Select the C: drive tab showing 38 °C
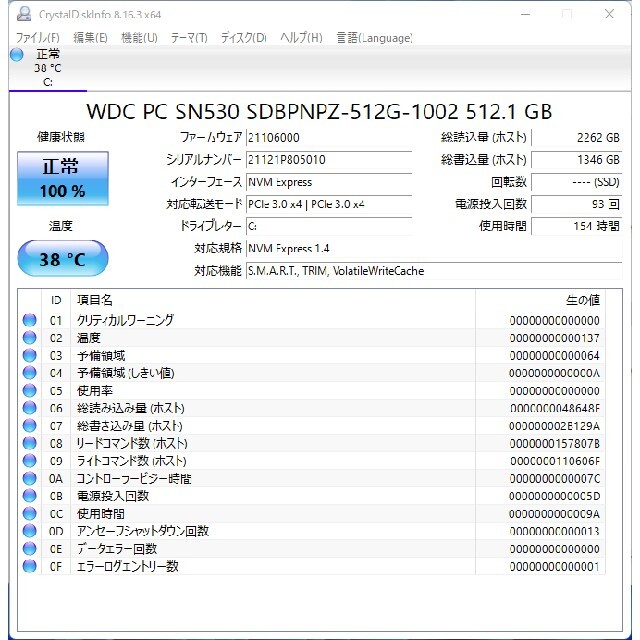 click(x=48, y=68)
